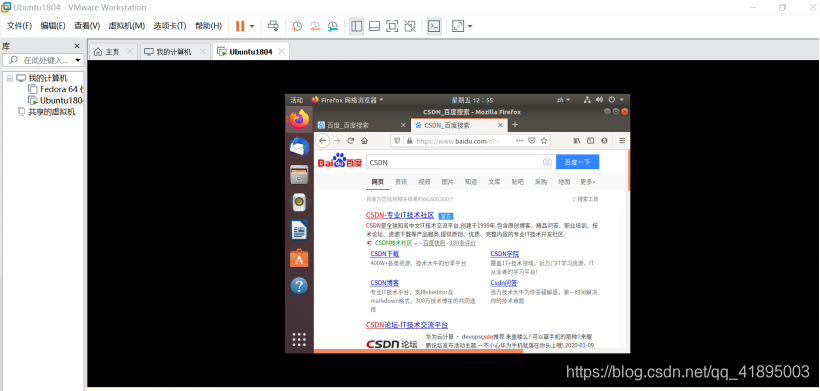Go to the Firefox home page
The width and height of the screenshot is (820, 391).
[365, 141]
